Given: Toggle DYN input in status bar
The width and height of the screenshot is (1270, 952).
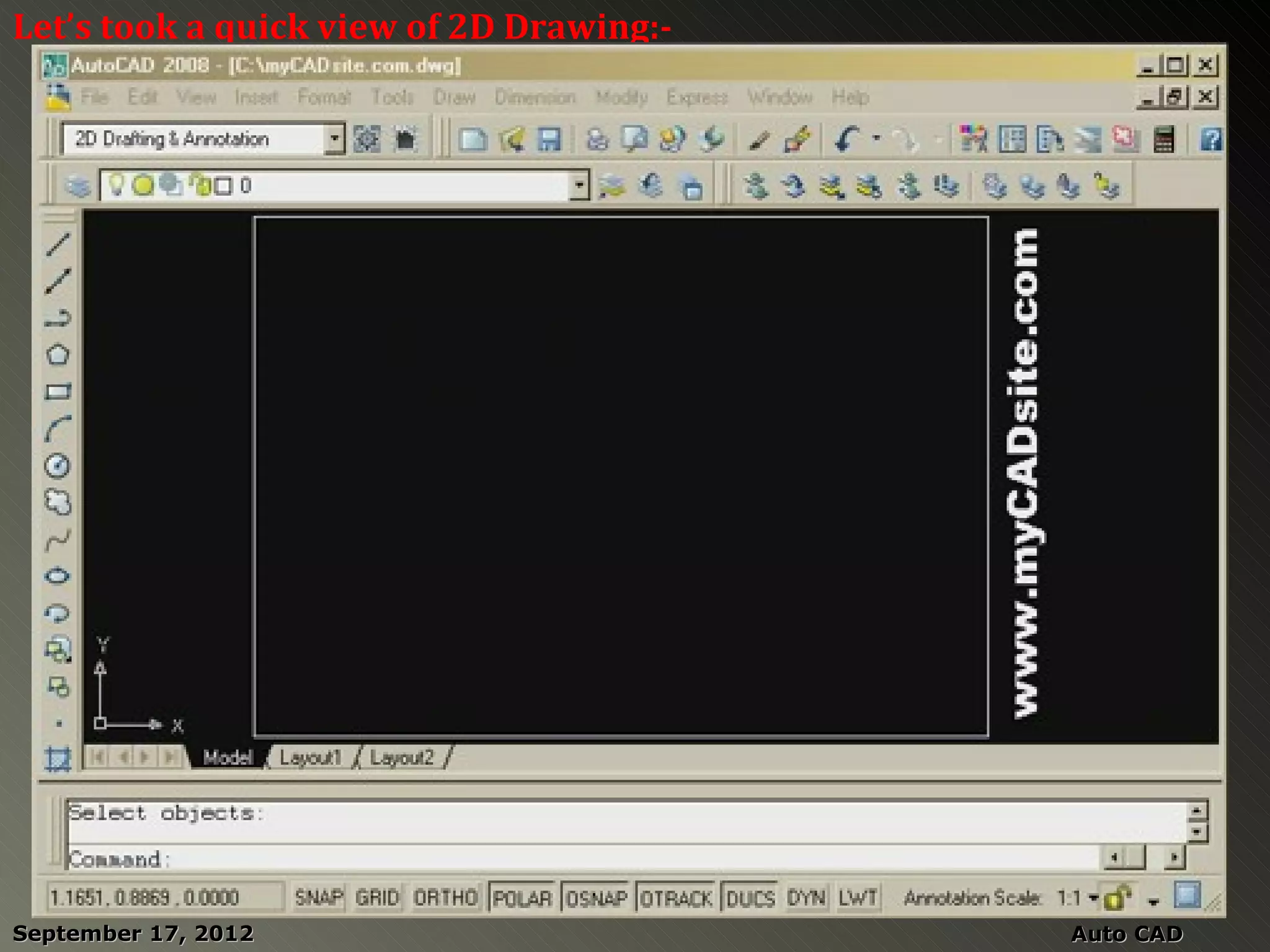Looking at the screenshot, I should (806, 897).
